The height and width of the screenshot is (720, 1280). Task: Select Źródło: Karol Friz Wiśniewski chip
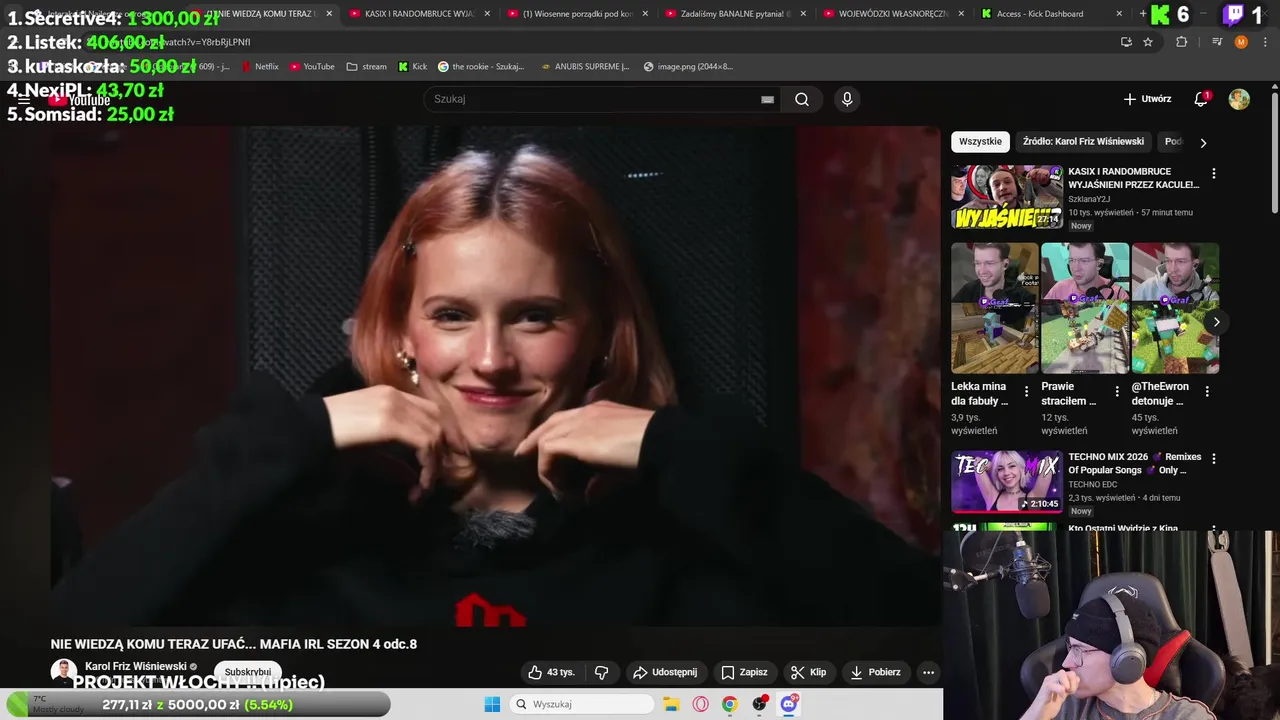[x=1083, y=142]
